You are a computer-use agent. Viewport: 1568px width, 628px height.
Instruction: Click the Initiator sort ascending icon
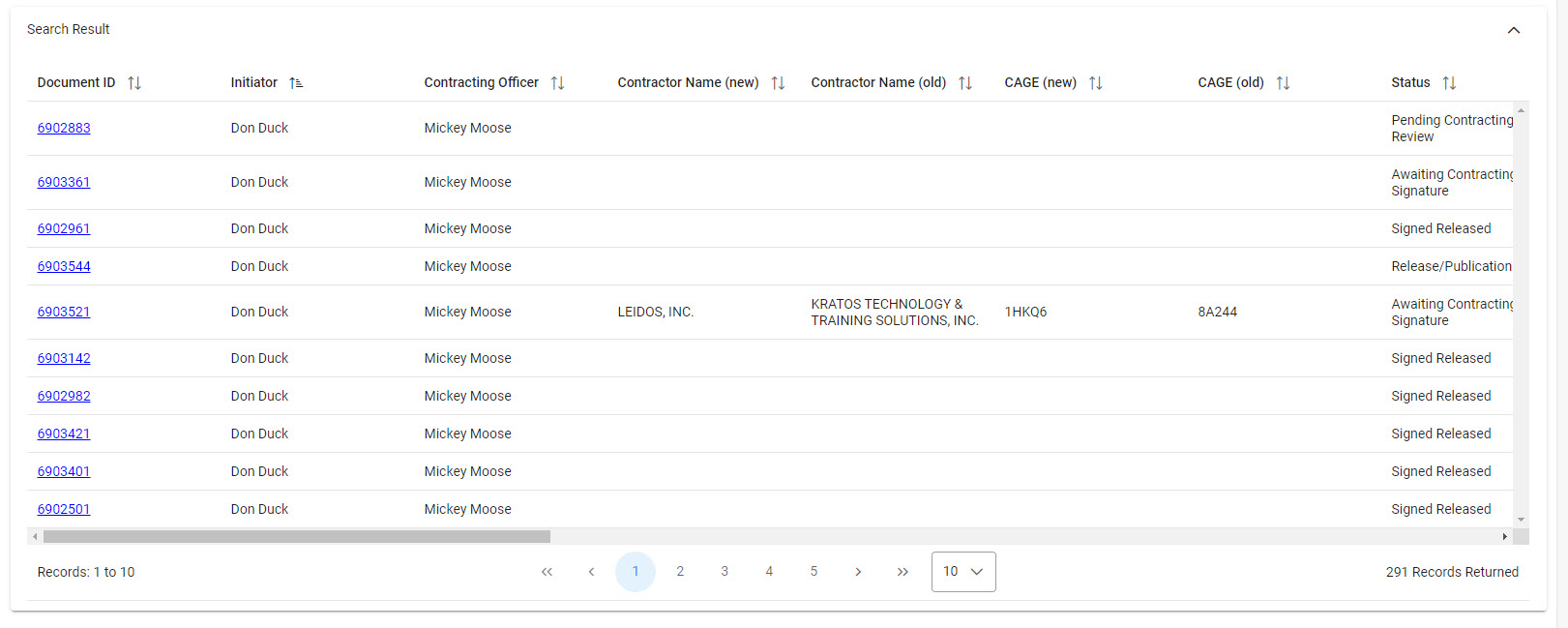coord(296,83)
